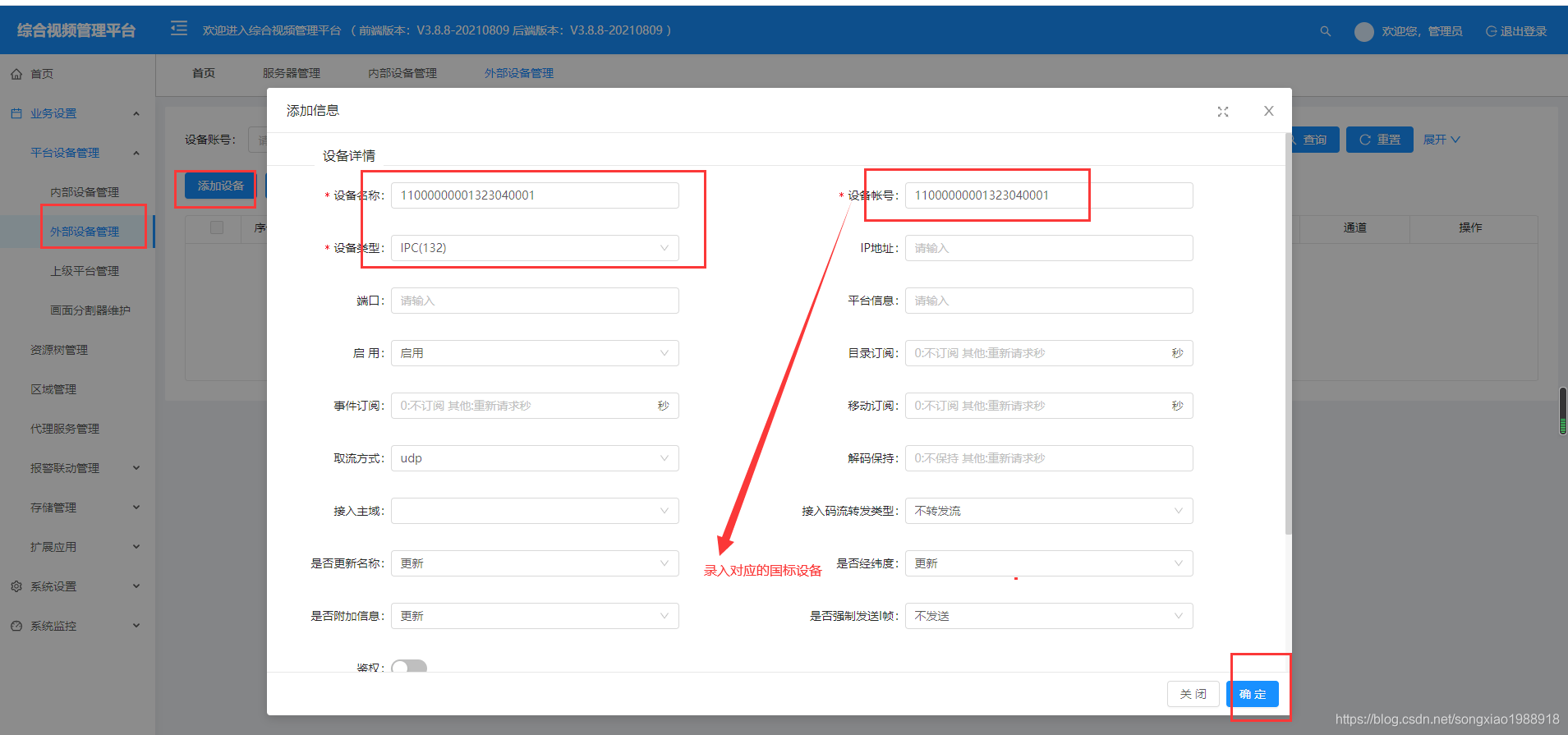1568x735 pixels.
Task: Click the 重置 reset button
Action: [x=1380, y=140]
